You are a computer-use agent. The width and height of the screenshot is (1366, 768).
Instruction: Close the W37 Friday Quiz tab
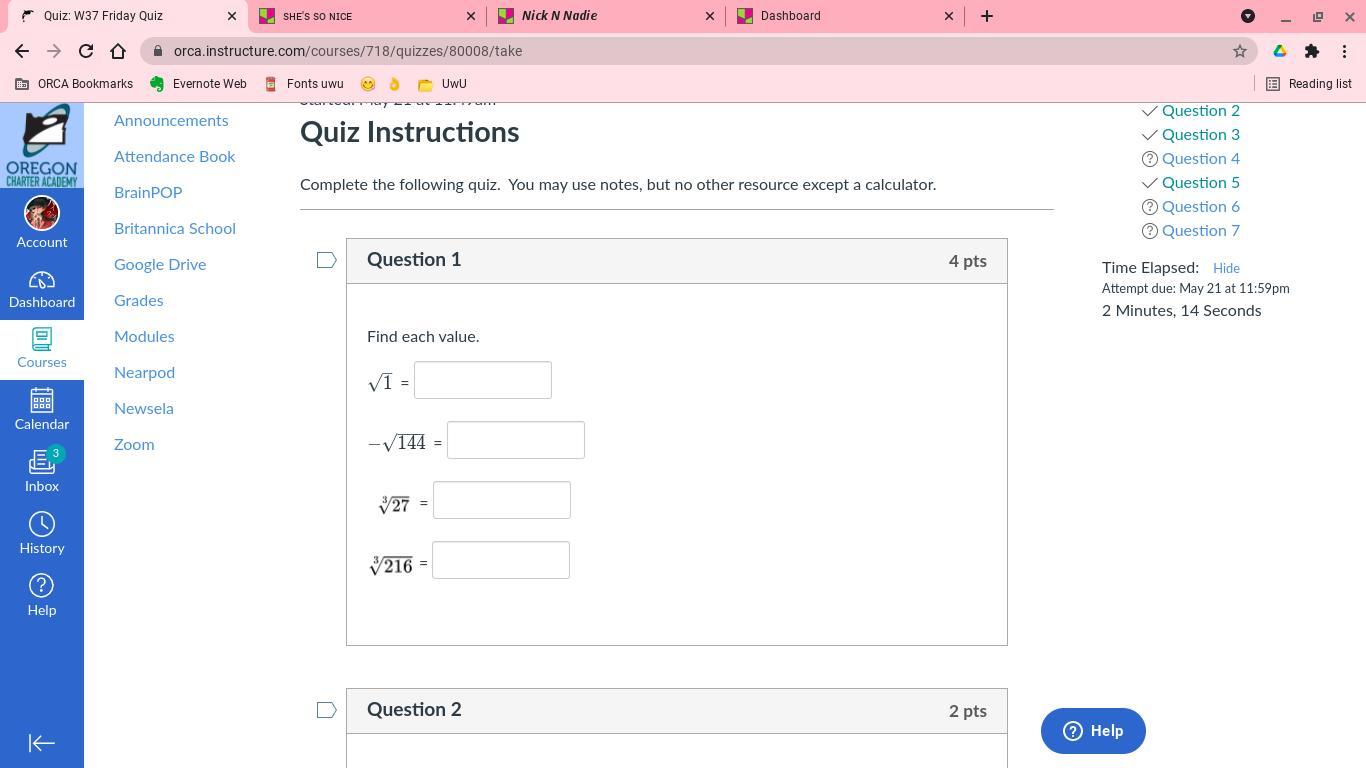pyautogui.click(x=232, y=16)
